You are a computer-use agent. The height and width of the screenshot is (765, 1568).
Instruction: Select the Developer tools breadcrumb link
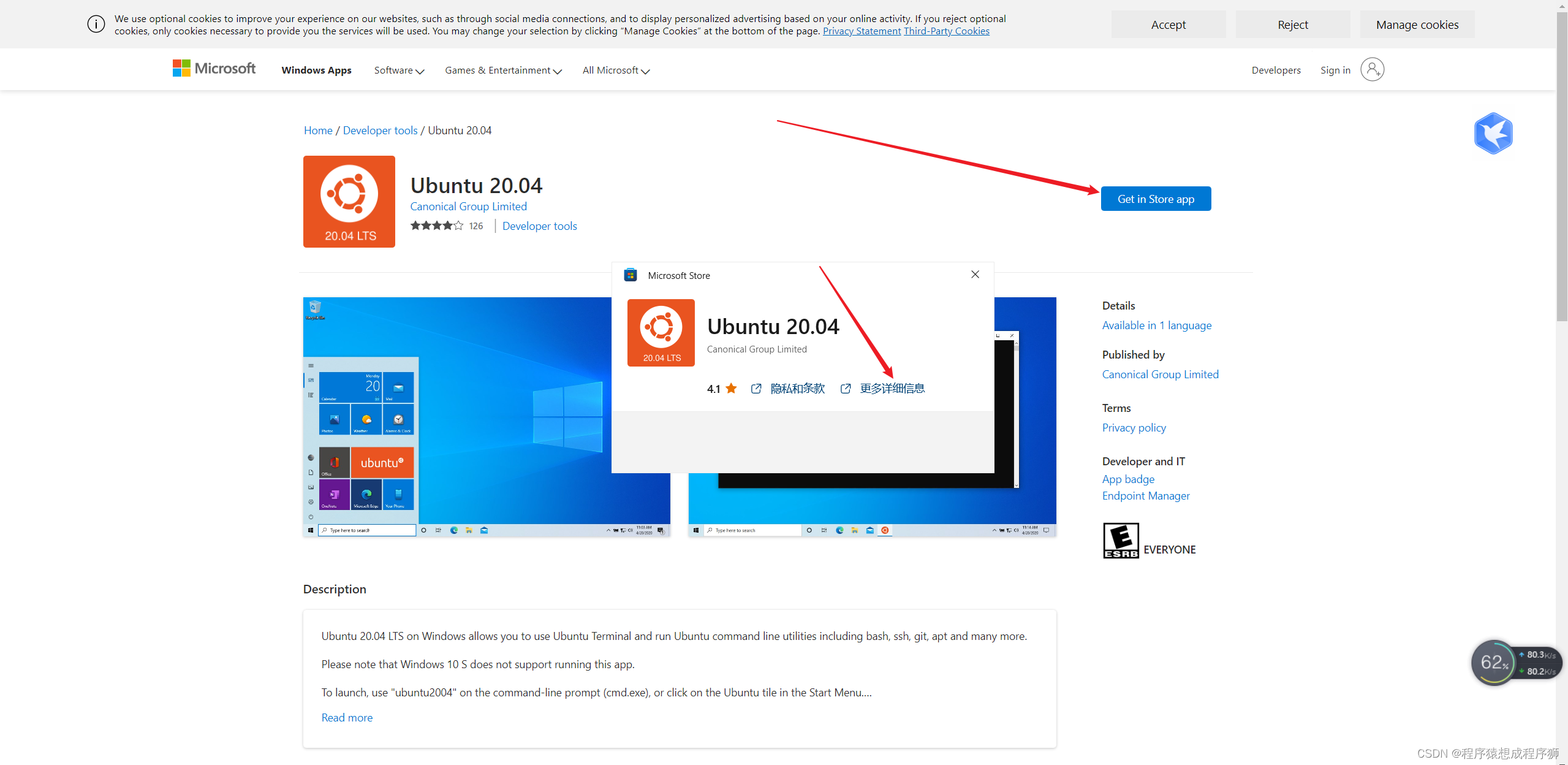[x=380, y=129]
